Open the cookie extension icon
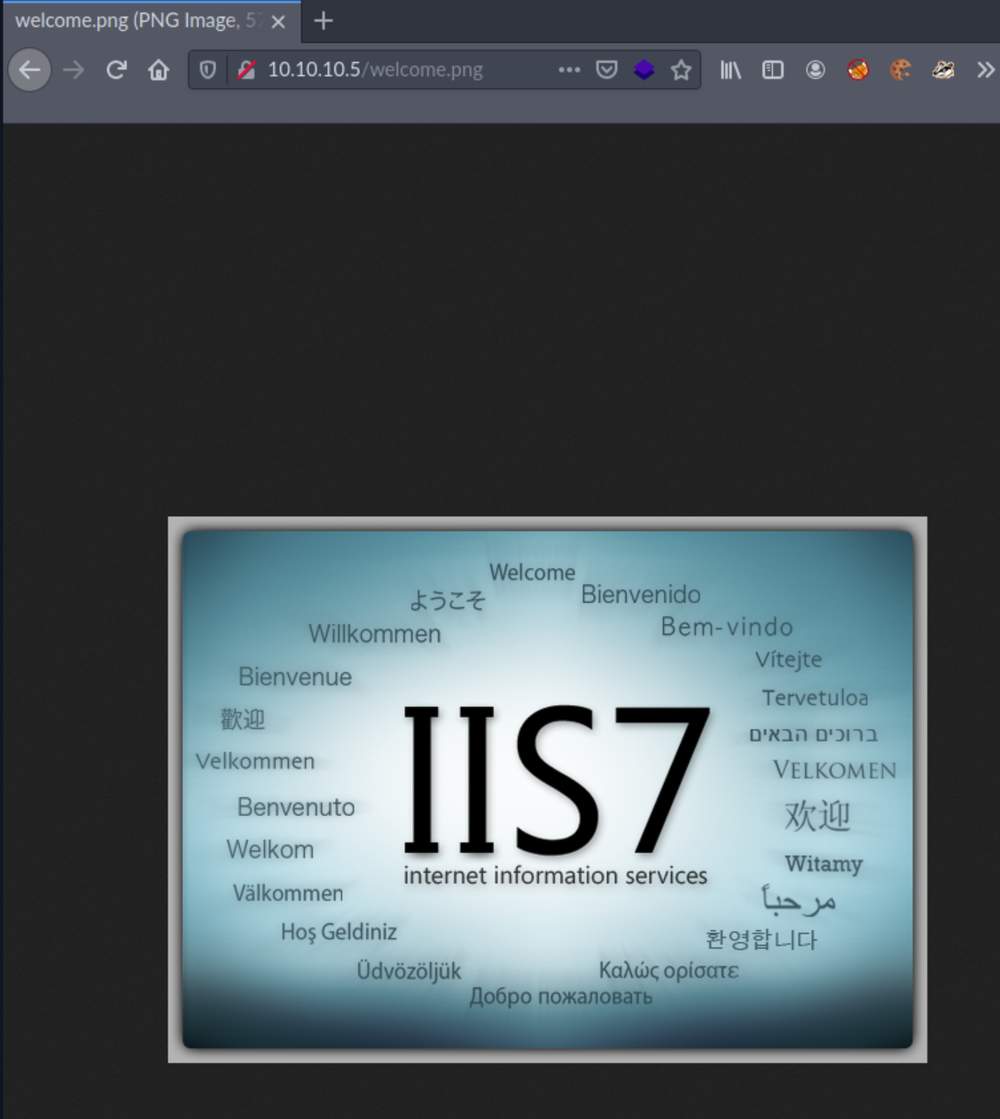1000x1119 pixels. click(901, 70)
